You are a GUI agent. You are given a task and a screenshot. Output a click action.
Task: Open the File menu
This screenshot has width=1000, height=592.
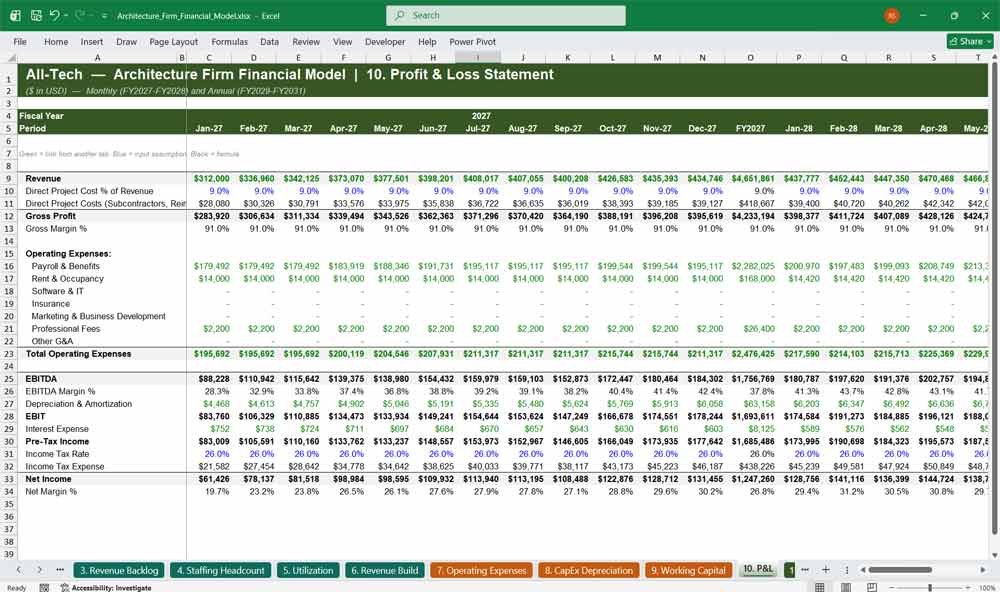pyautogui.click(x=20, y=41)
